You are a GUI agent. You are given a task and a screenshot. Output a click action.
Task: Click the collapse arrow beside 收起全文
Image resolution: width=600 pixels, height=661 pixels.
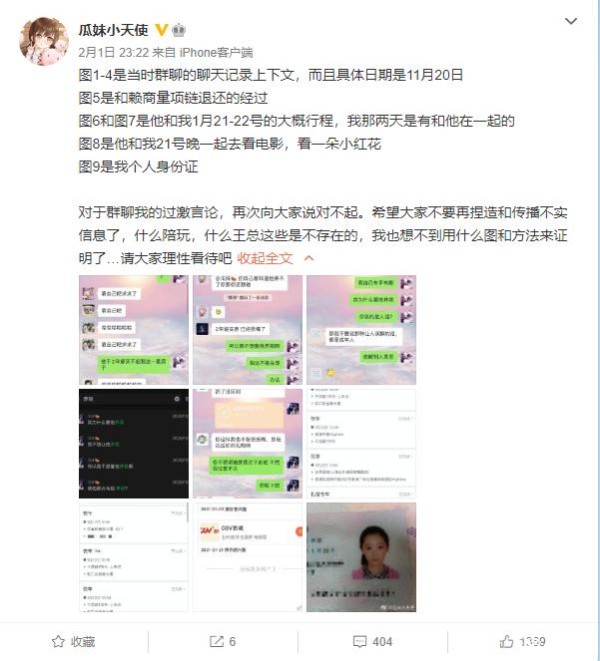pyautogui.click(x=309, y=258)
